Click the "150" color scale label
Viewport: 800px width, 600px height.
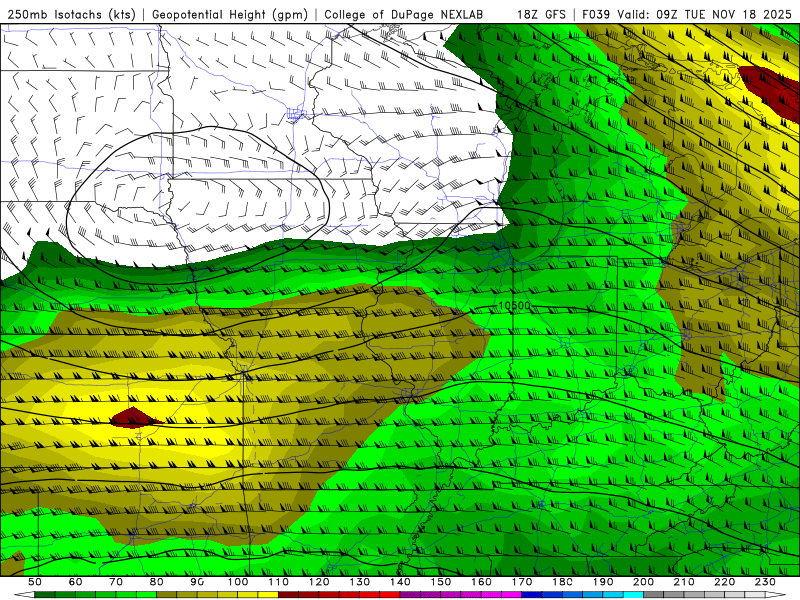point(441,582)
